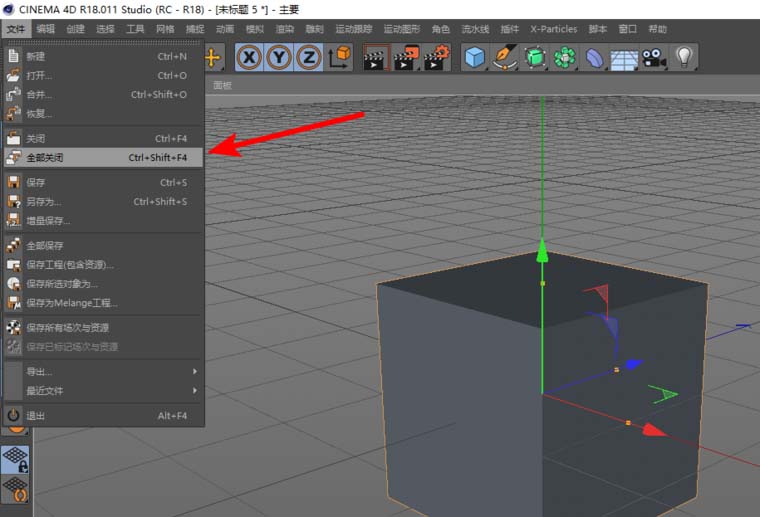Click the floor grid object icon
Screen dimensions: 760x517
click(624, 57)
